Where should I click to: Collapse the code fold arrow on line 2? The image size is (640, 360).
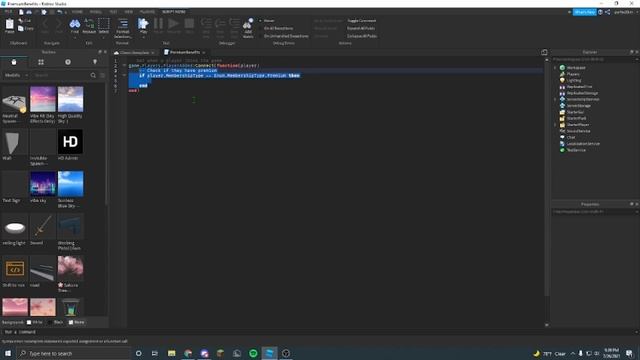124,65
